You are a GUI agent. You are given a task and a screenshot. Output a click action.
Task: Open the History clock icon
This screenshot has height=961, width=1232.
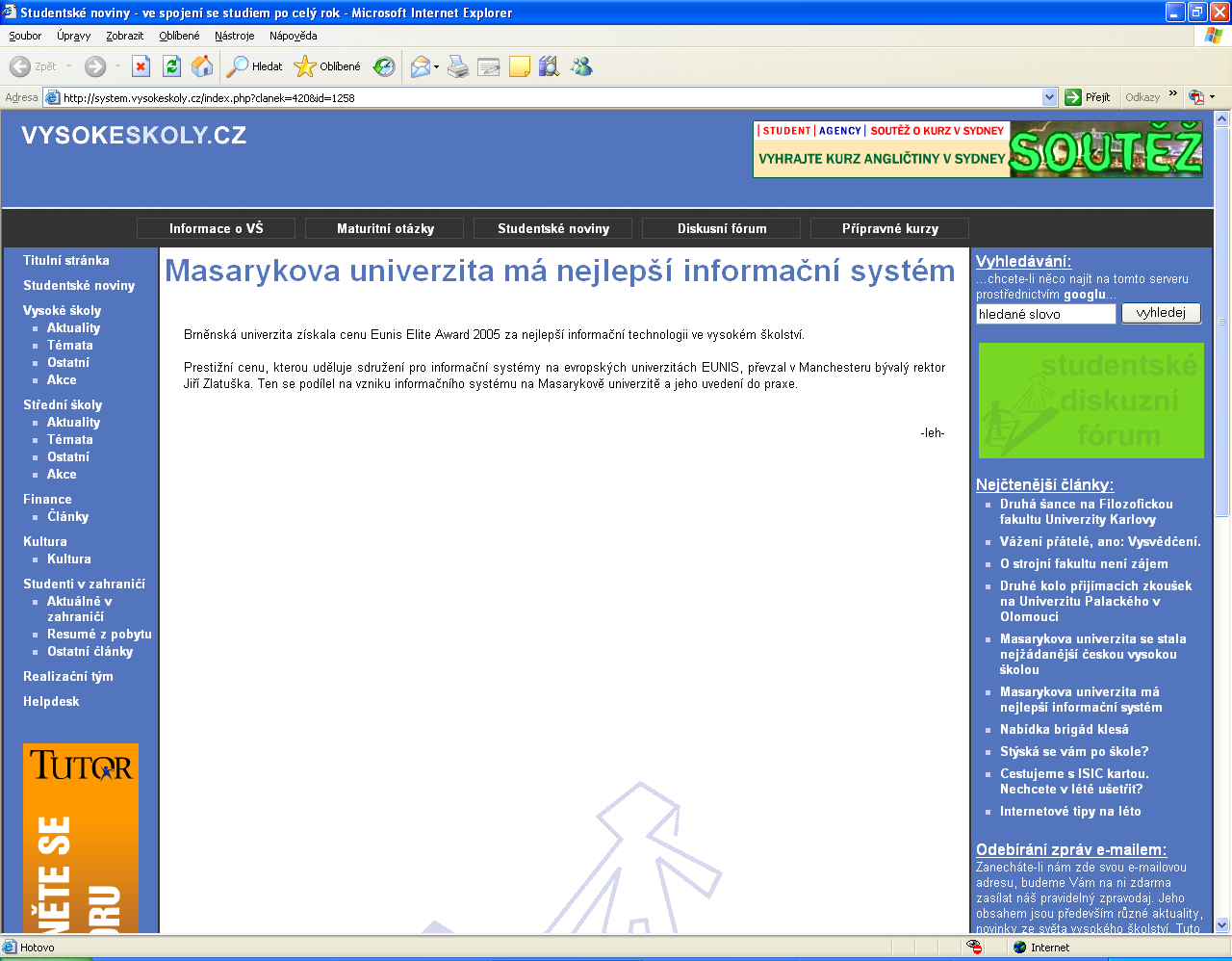point(383,66)
